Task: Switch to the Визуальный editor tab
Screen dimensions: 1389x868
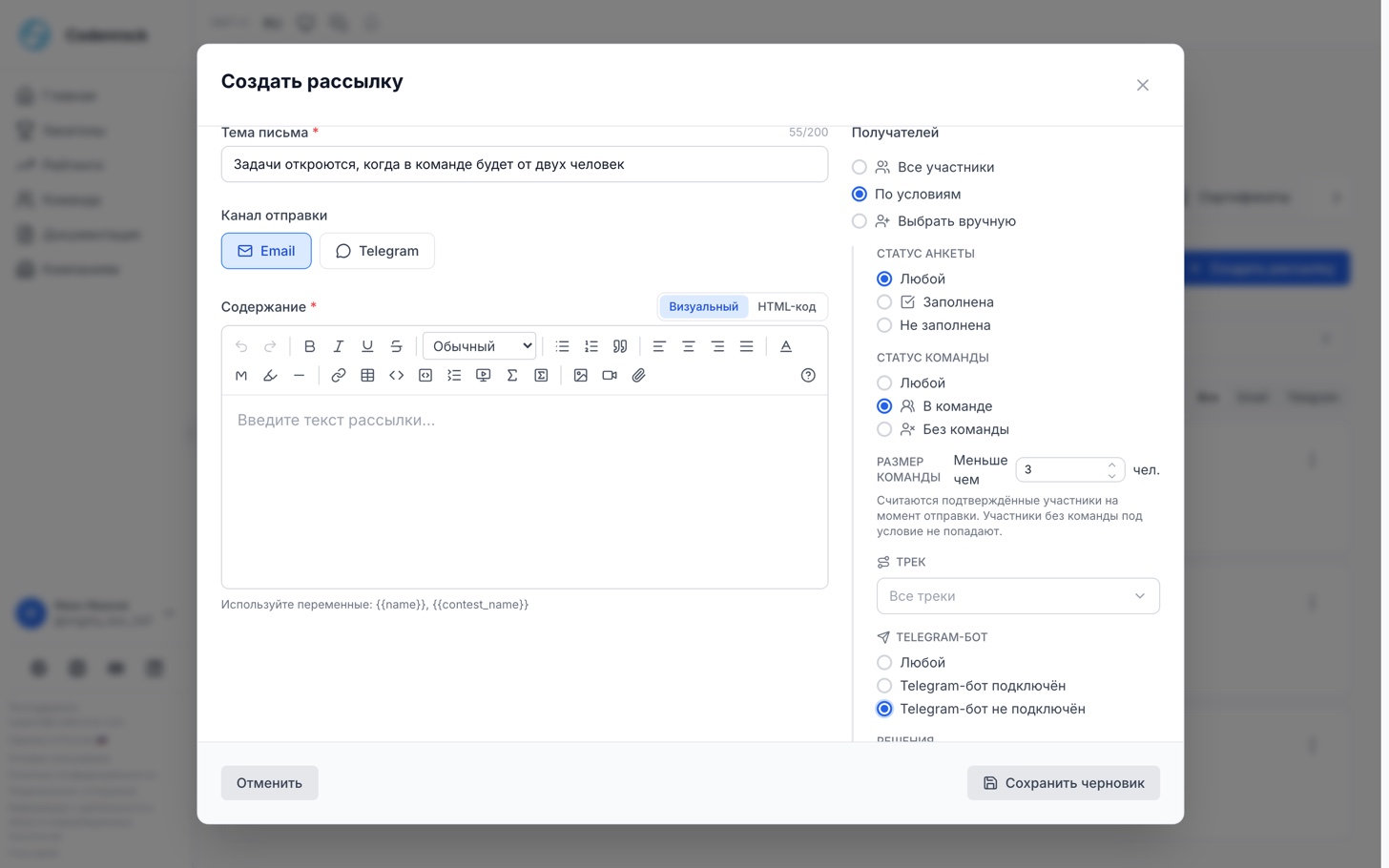Action: click(703, 307)
